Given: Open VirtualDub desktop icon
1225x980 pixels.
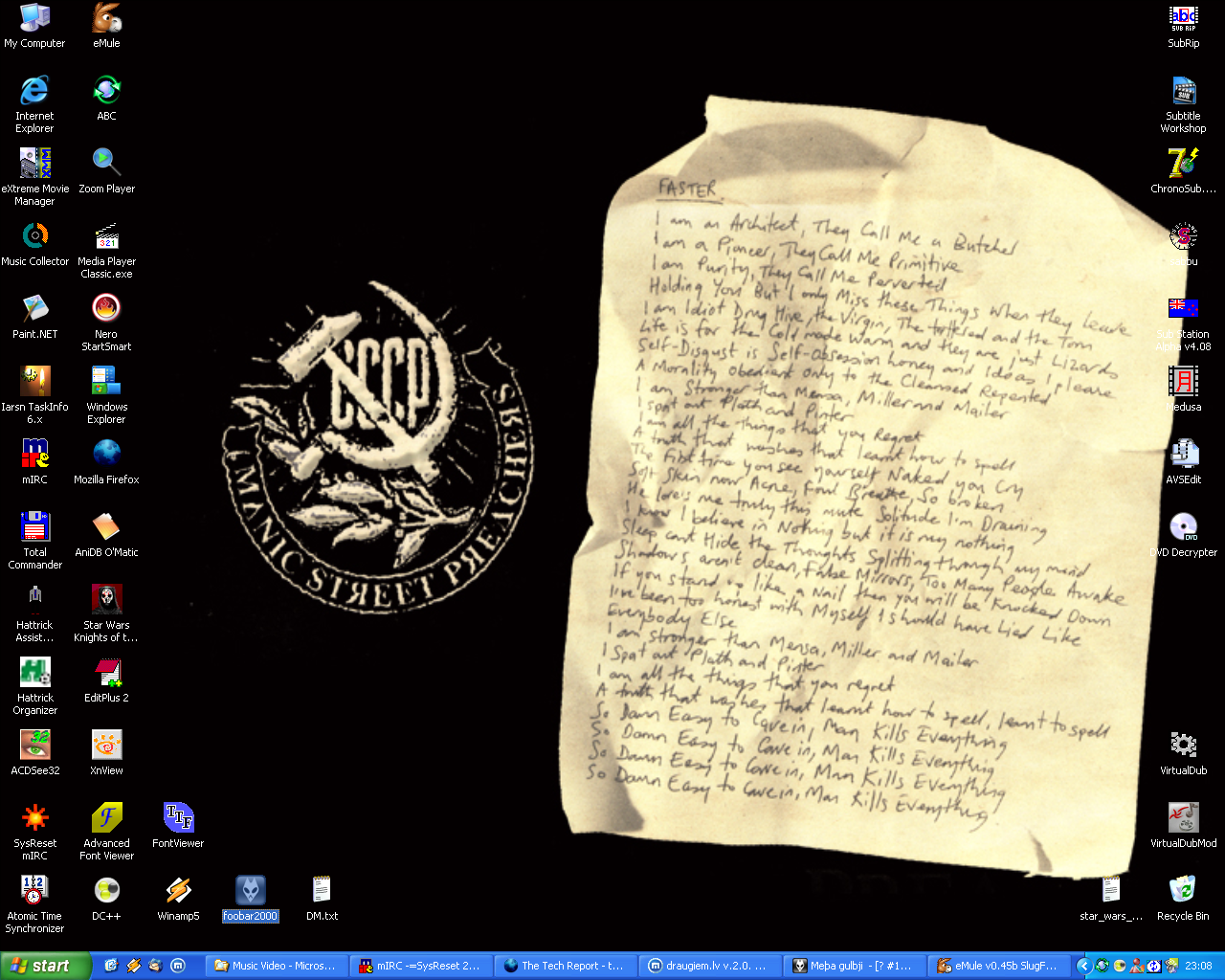Looking at the screenshot, I should 1183,753.
